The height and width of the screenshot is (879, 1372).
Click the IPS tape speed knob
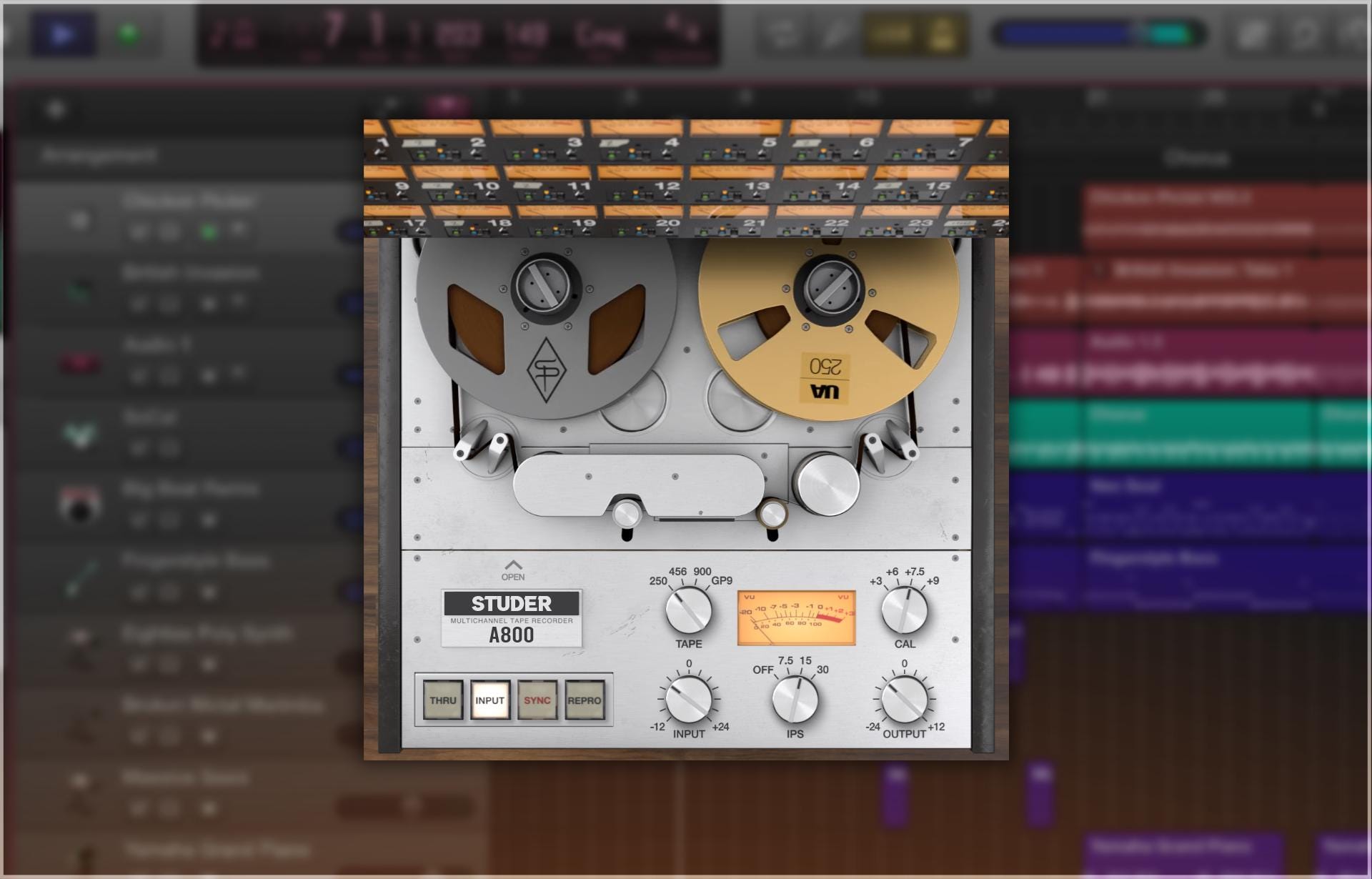tap(795, 700)
